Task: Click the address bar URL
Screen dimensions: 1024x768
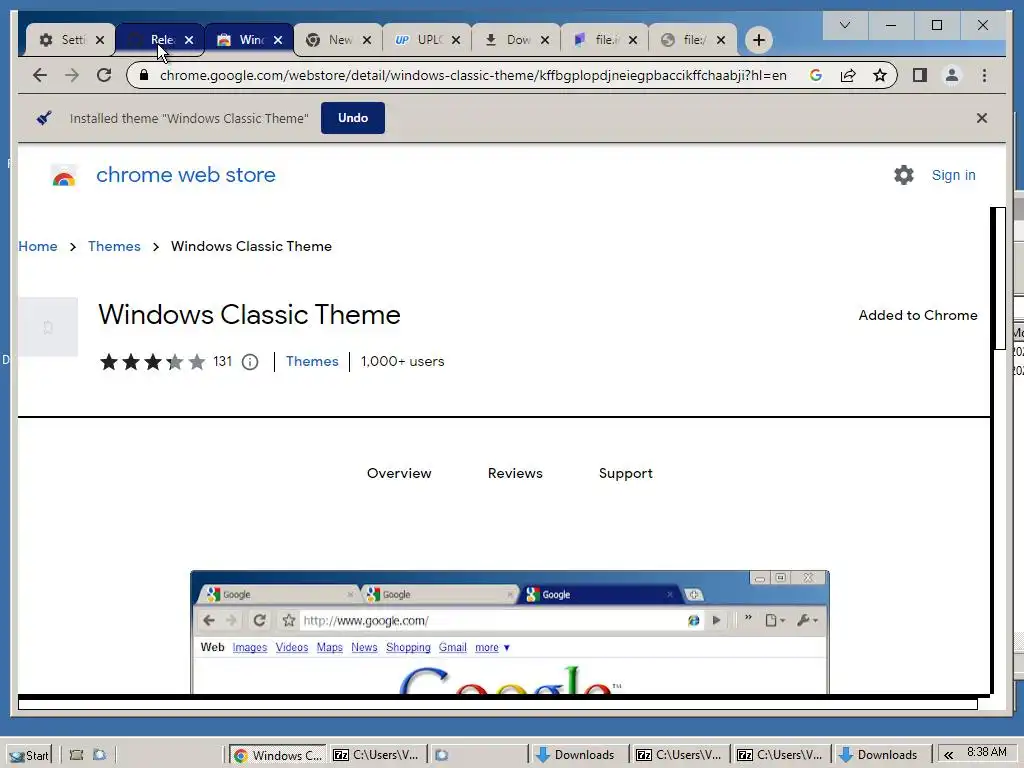Action: (473, 75)
